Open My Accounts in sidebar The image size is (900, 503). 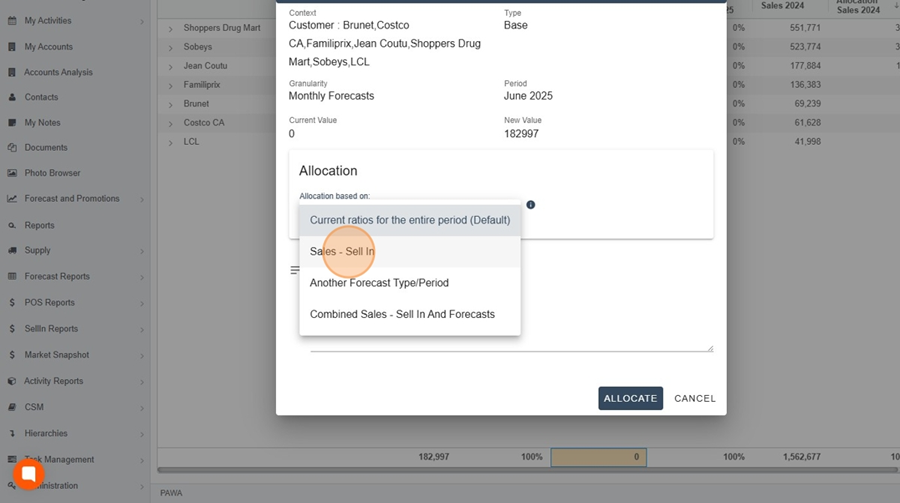(x=48, y=47)
